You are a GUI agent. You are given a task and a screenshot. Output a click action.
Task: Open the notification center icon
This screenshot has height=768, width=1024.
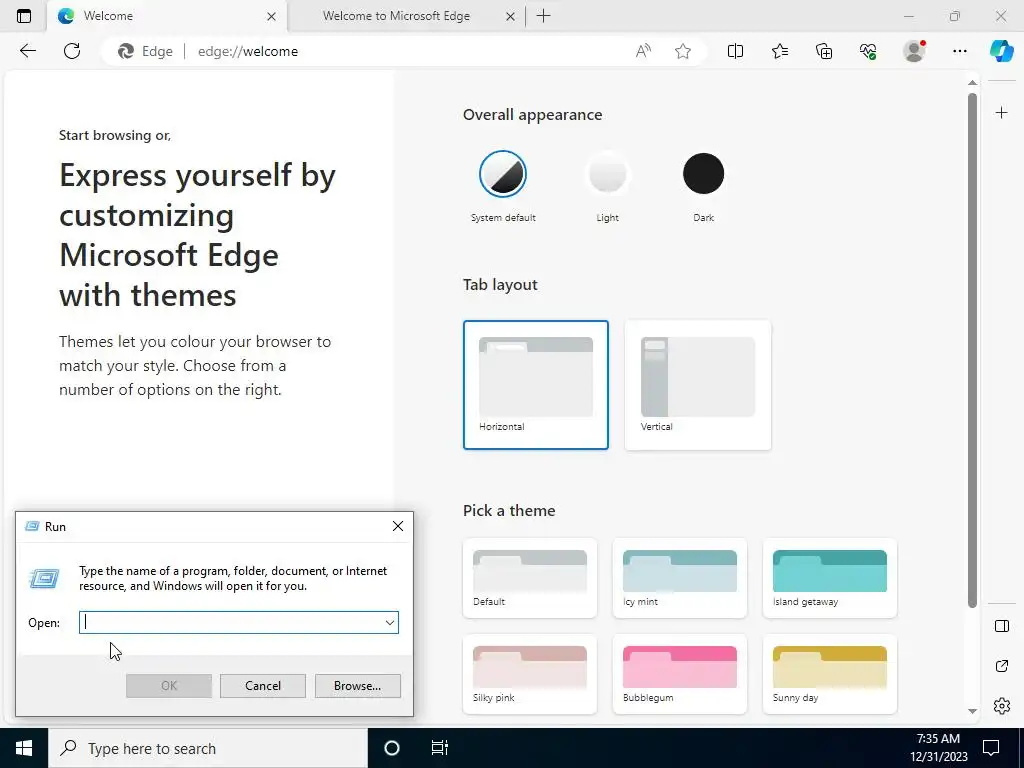coord(991,748)
